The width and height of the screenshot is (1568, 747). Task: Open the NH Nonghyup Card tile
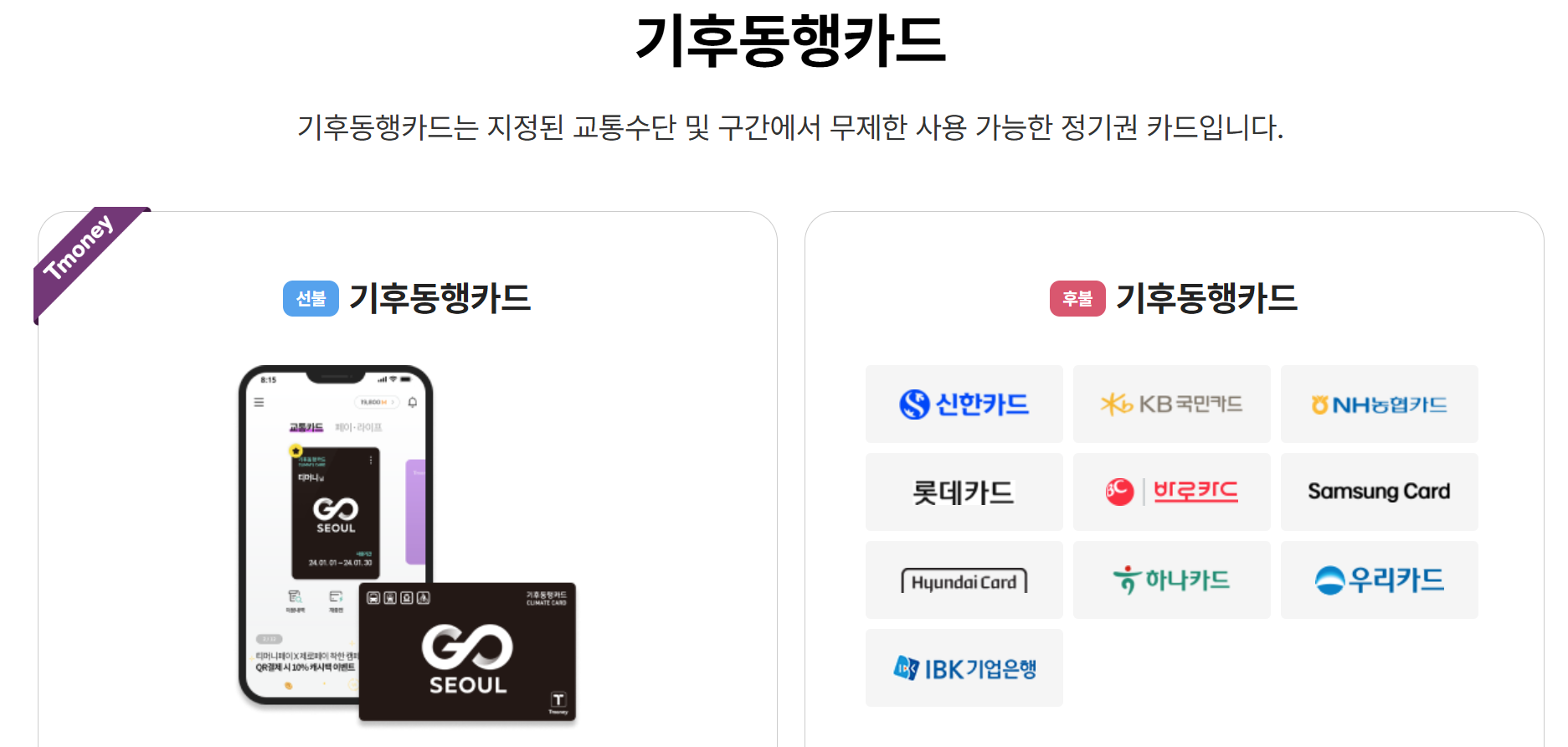point(1379,404)
